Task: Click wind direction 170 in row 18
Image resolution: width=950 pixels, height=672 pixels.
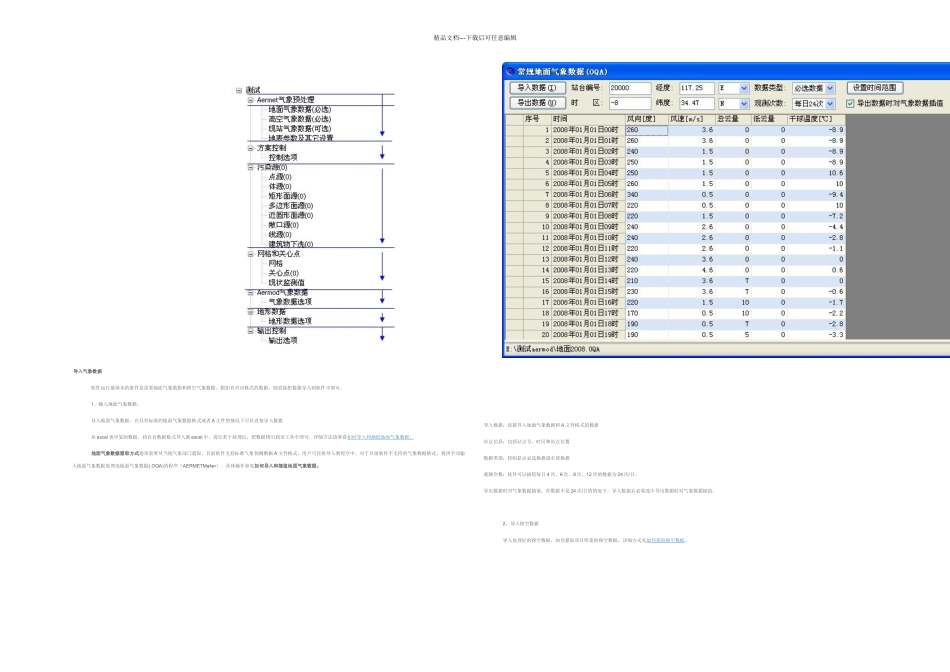Action: [646, 313]
